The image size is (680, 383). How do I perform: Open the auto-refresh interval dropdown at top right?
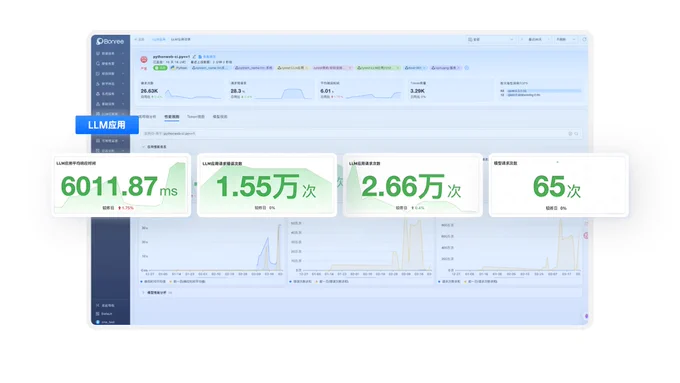566,39
